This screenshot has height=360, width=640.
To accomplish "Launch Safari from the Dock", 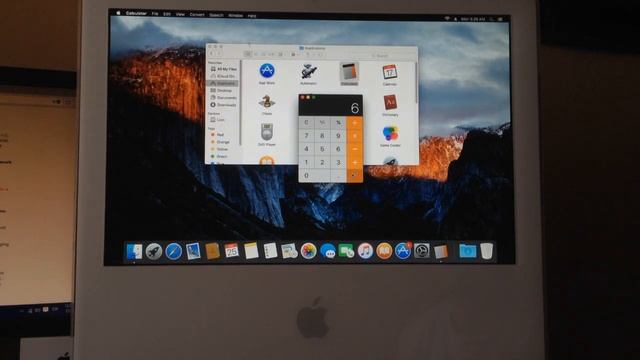I will [x=173, y=251].
